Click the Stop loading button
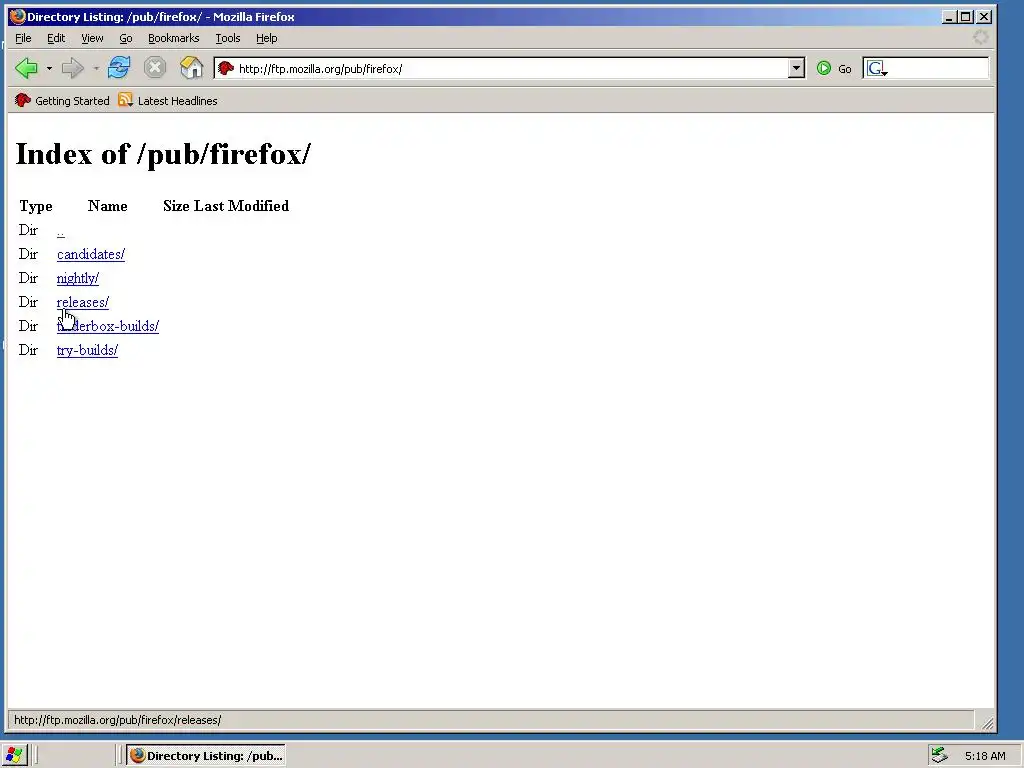Viewport: 1024px width, 768px height. point(155,67)
